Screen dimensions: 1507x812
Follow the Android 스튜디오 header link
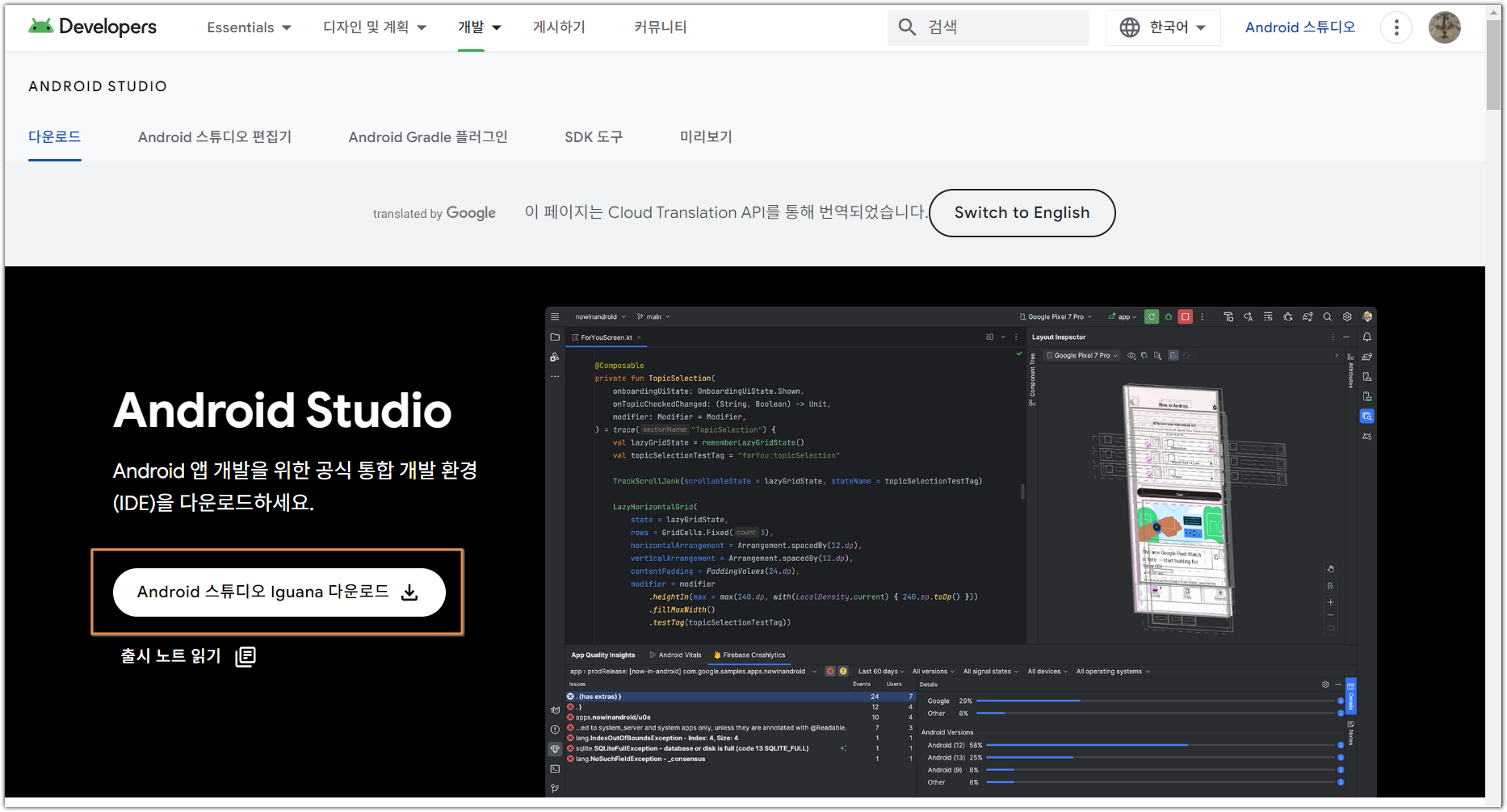1300,27
